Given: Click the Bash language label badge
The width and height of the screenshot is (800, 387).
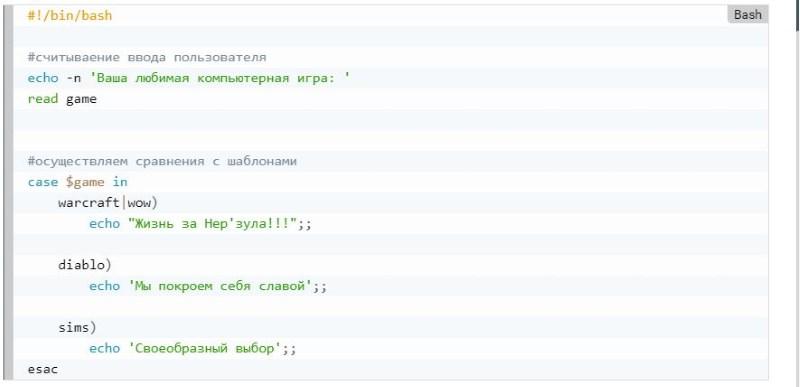Looking at the screenshot, I should (x=747, y=15).
